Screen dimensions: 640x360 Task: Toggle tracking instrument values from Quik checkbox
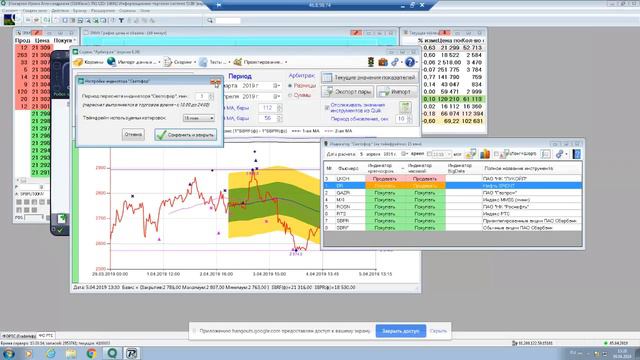[x=327, y=108]
